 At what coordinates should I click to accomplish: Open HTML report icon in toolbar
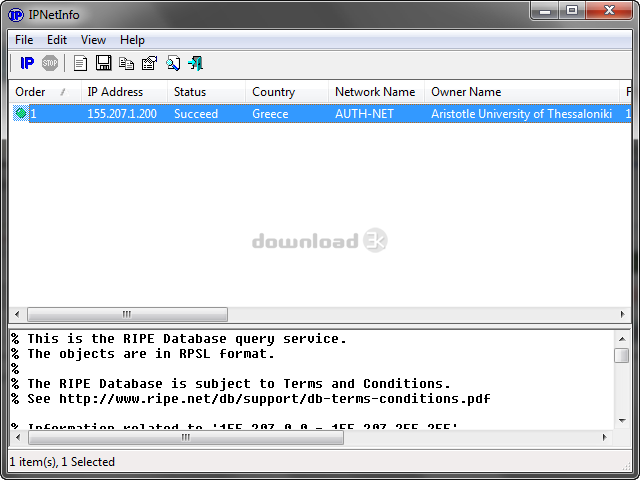[80, 63]
